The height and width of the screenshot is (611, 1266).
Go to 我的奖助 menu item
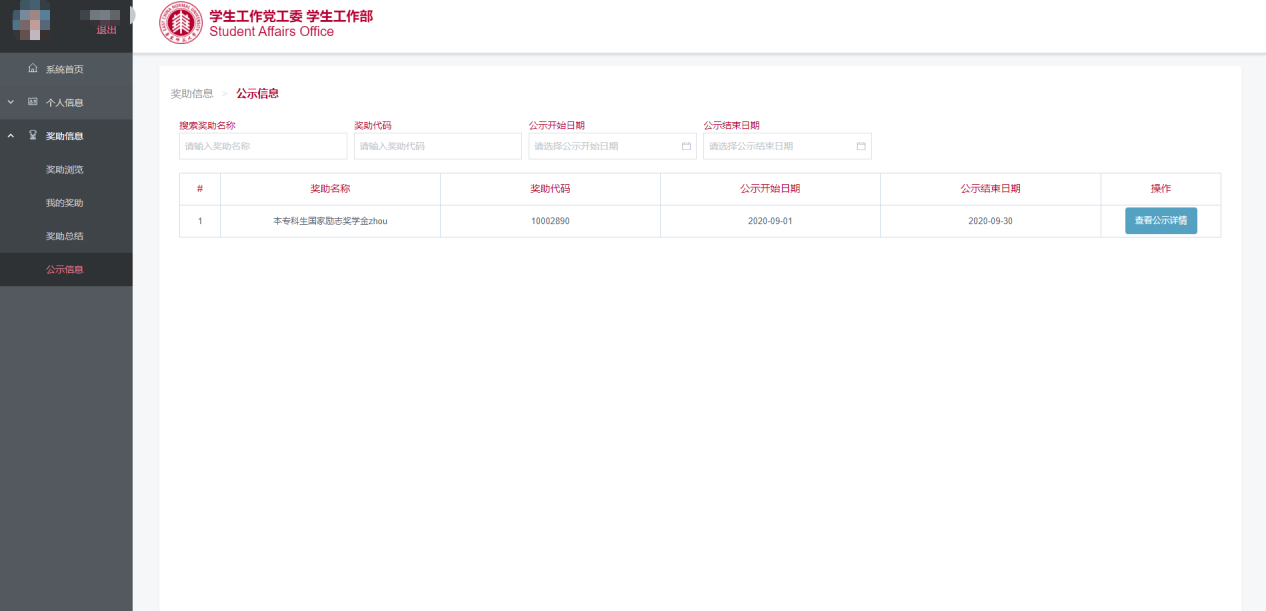[64, 203]
